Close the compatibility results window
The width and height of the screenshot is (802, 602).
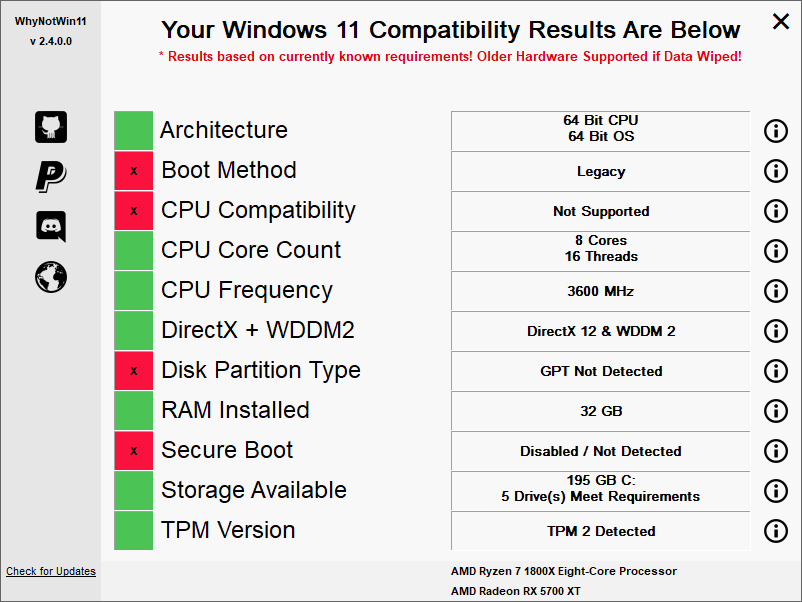[x=781, y=21]
